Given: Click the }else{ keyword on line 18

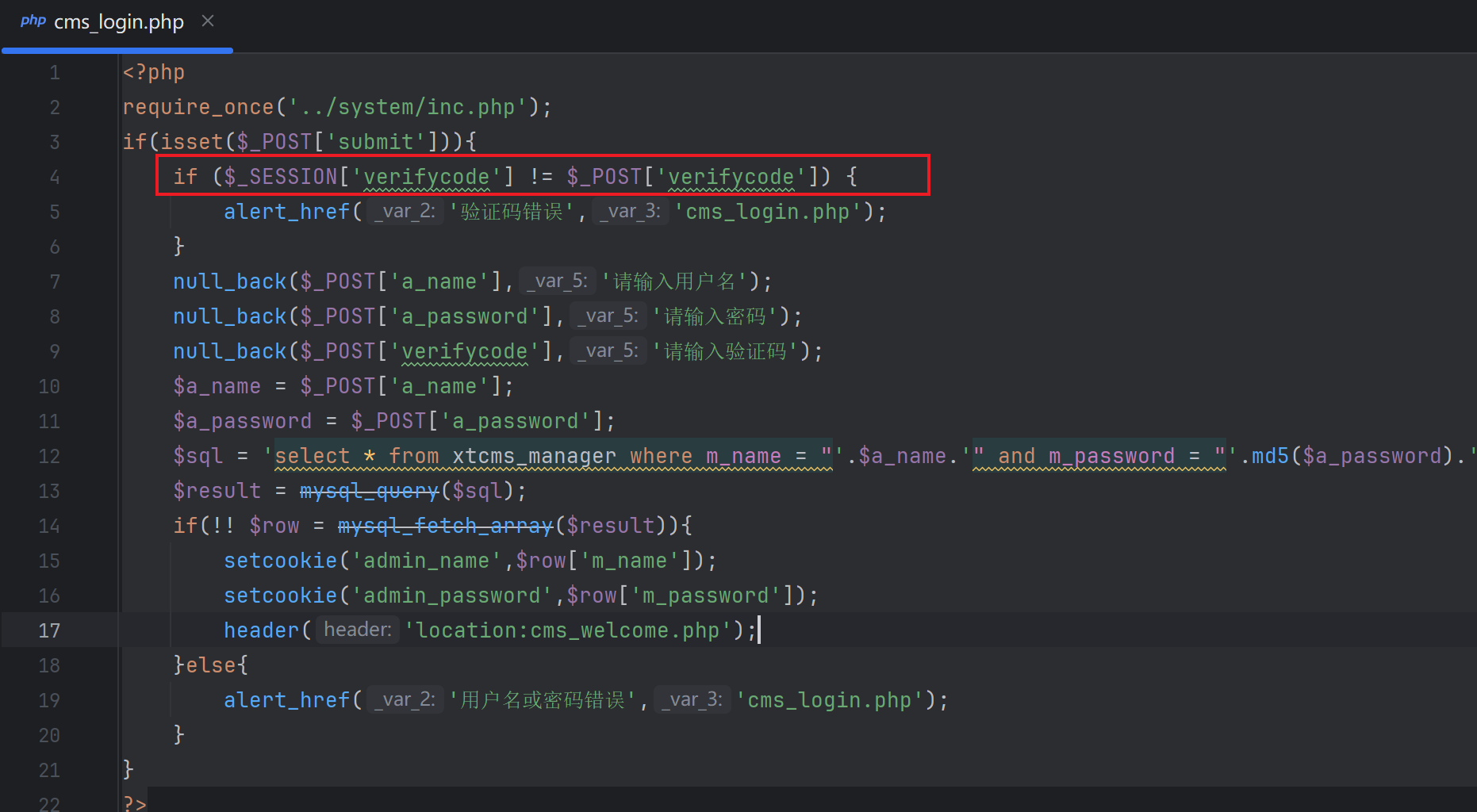Looking at the screenshot, I should [211, 665].
